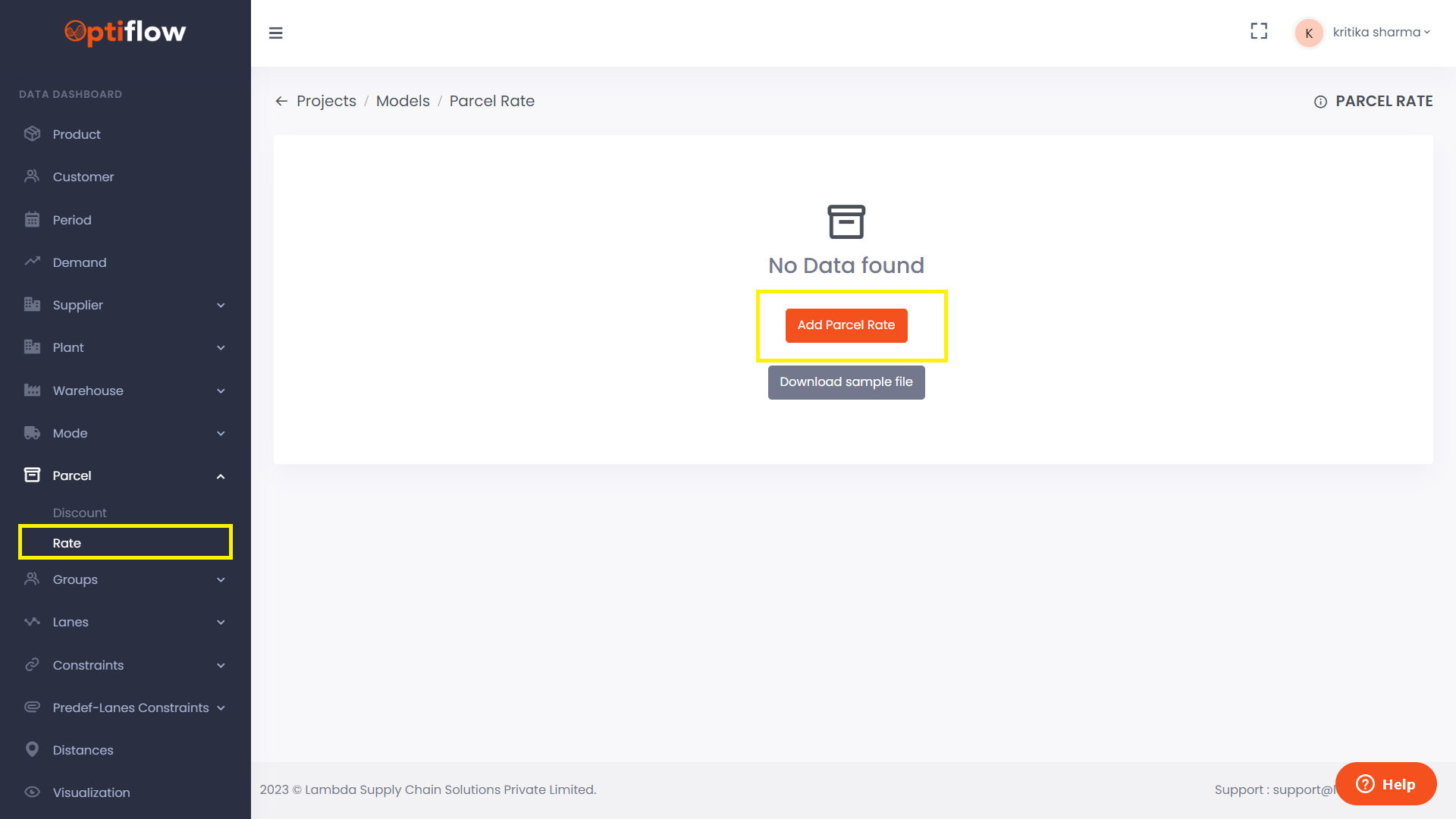The image size is (1456, 819).
Task: Click the Add Parcel Rate button
Action: [846, 325]
